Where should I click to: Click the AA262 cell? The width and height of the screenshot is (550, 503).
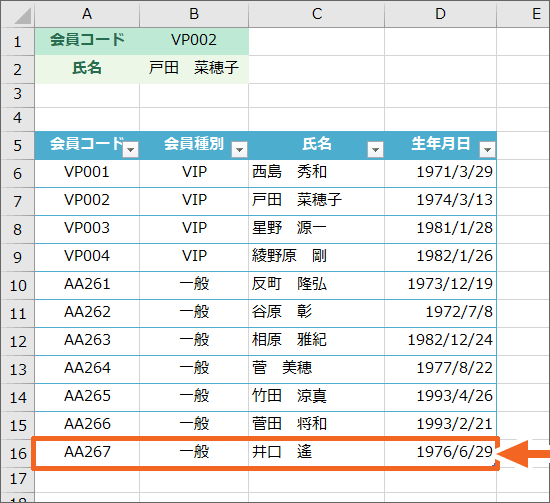87,313
